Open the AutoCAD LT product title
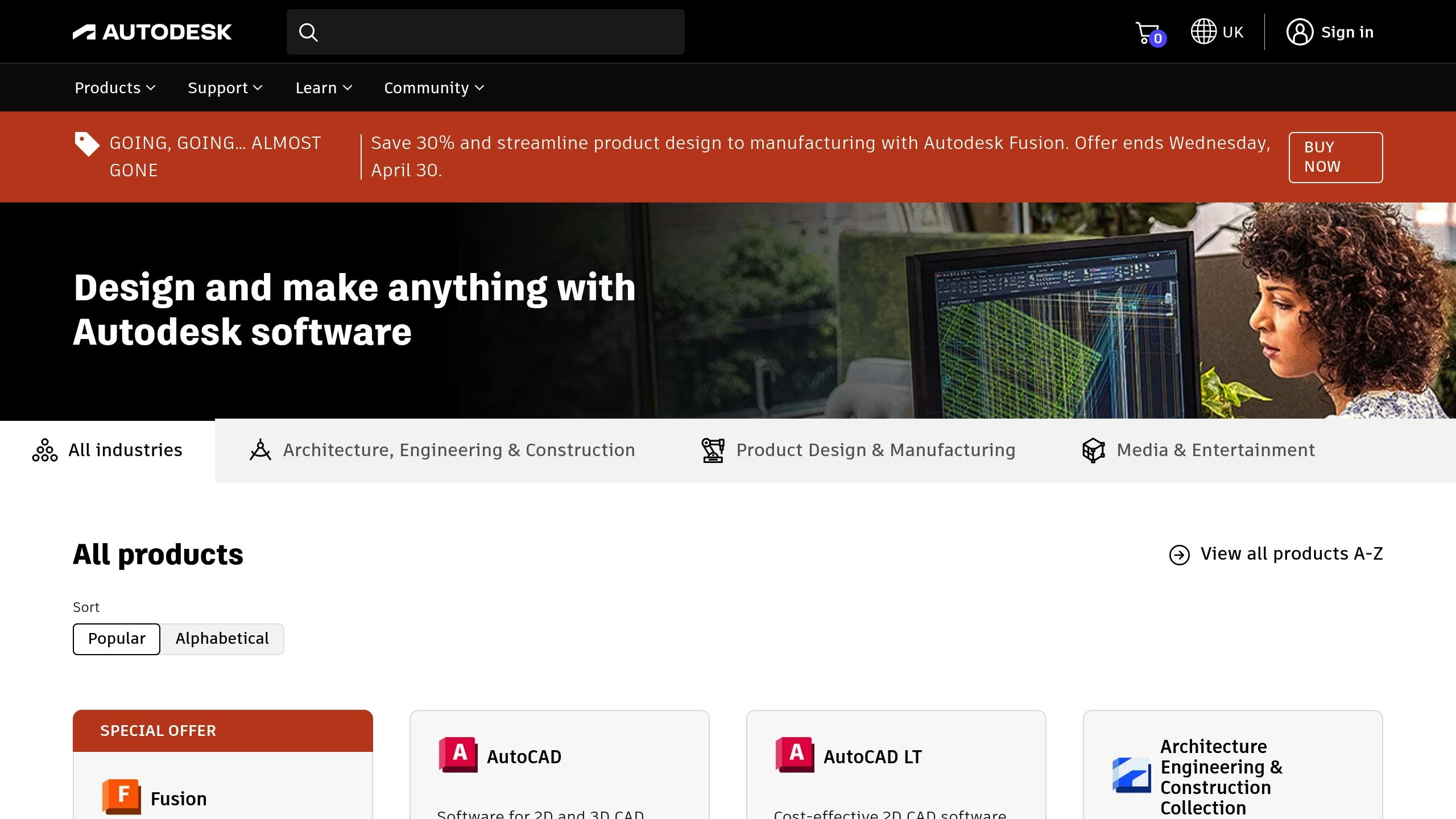 pos(872,757)
